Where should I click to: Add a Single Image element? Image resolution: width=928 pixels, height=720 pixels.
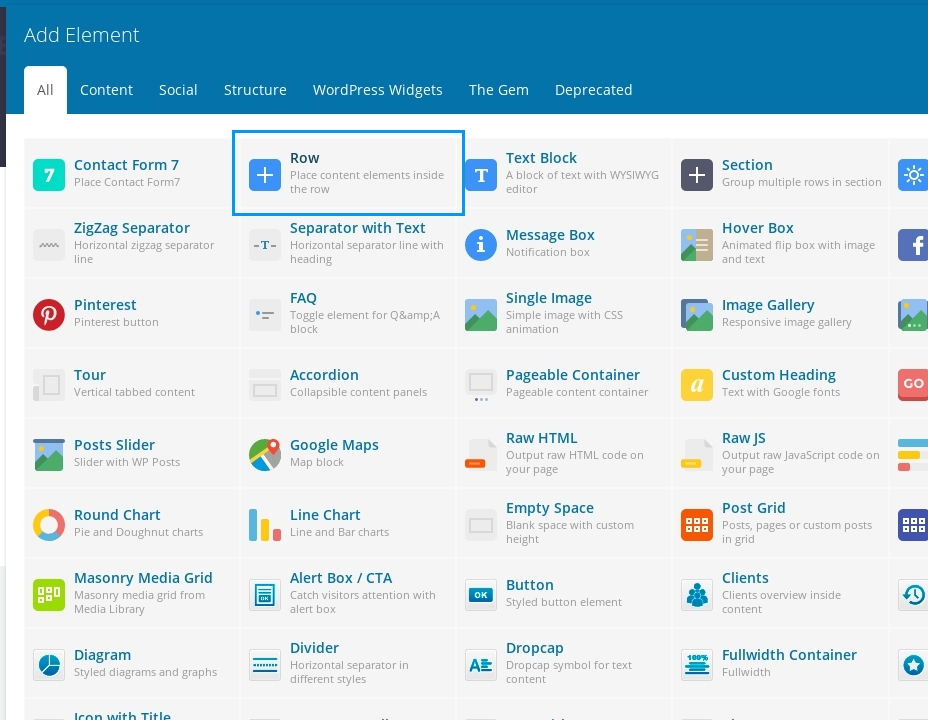(548, 298)
